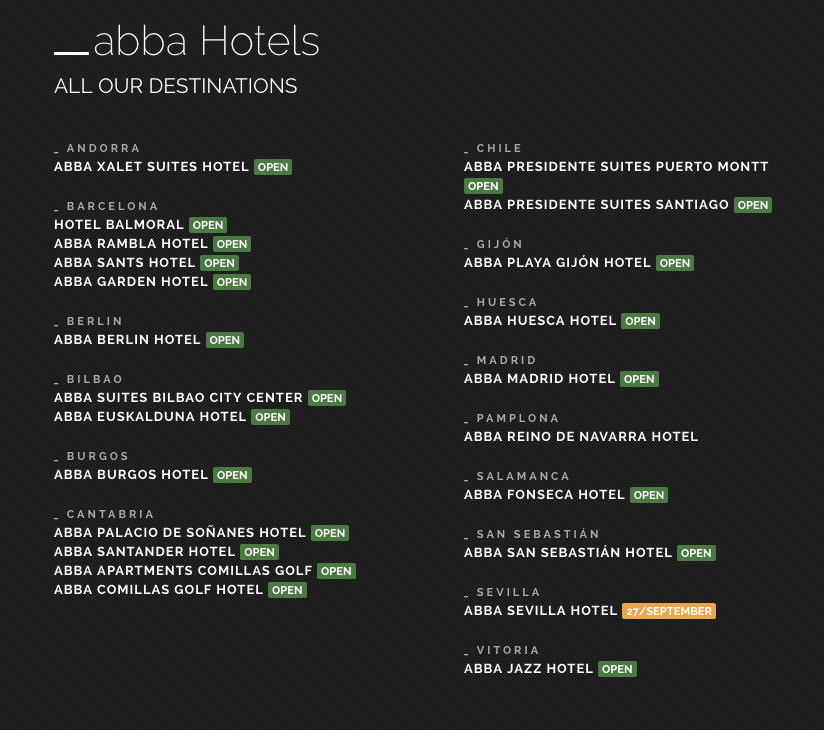Open Abba Reino de Navarra Hotel
This screenshot has width=824, height=730.
tap(581, 437)
